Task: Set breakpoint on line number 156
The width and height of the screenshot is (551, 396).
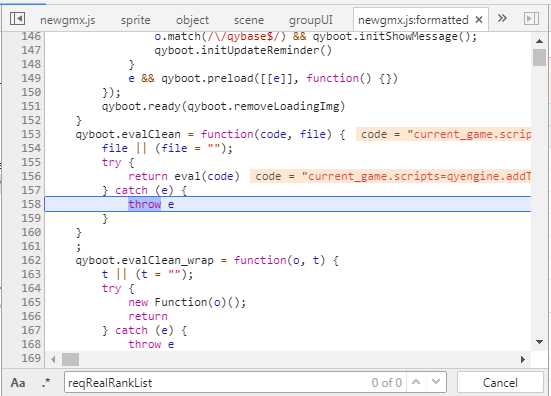Action: (x=31, y=176)
